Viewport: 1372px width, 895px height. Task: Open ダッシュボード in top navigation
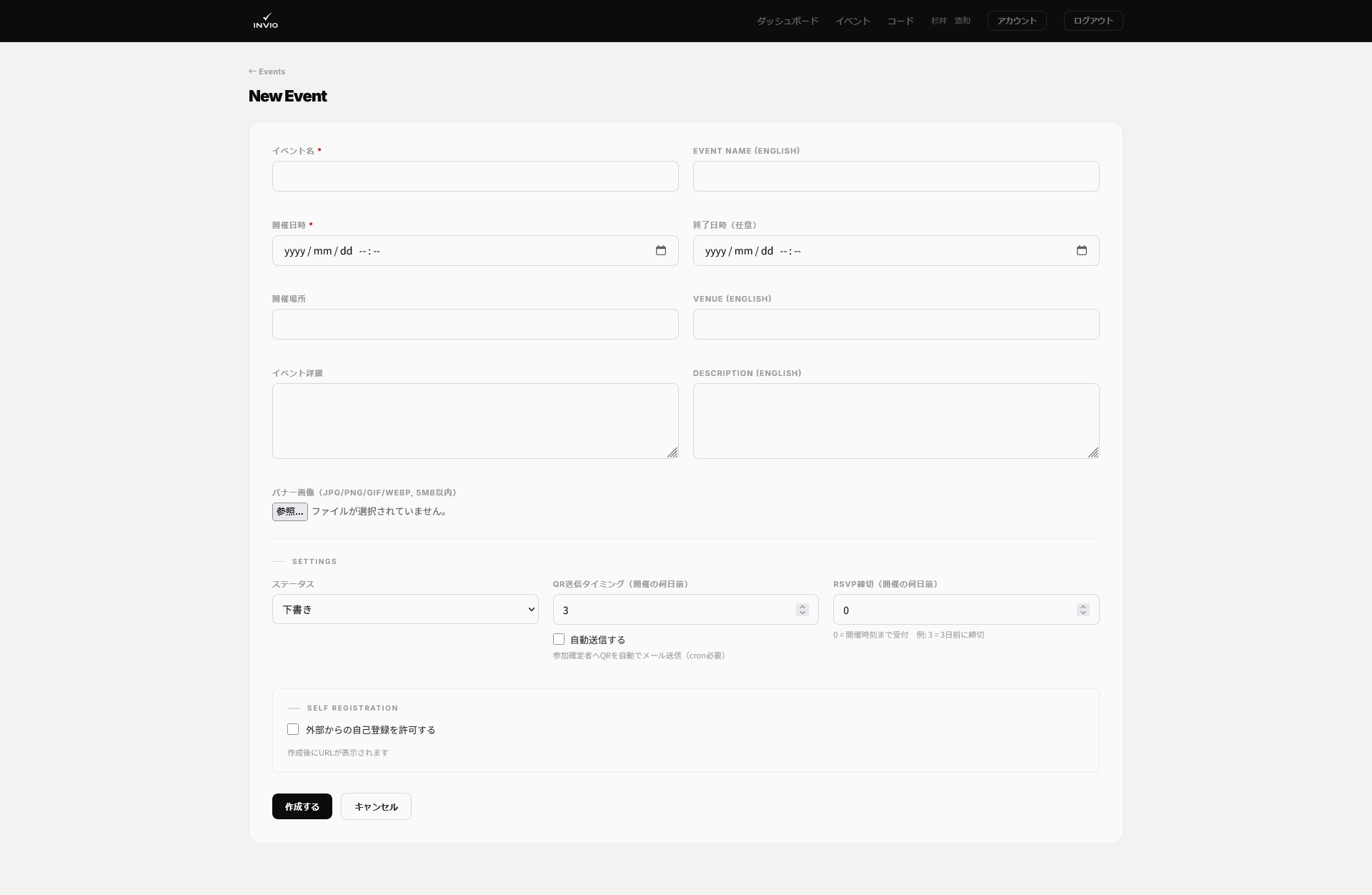tap(787, 21)
